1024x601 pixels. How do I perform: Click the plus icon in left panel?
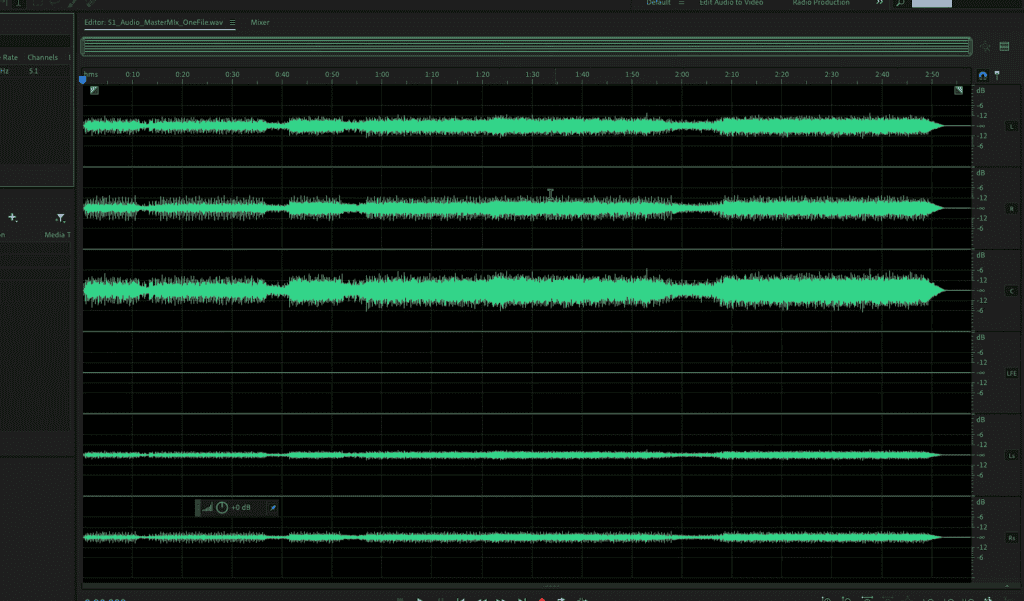pos(12,218)
